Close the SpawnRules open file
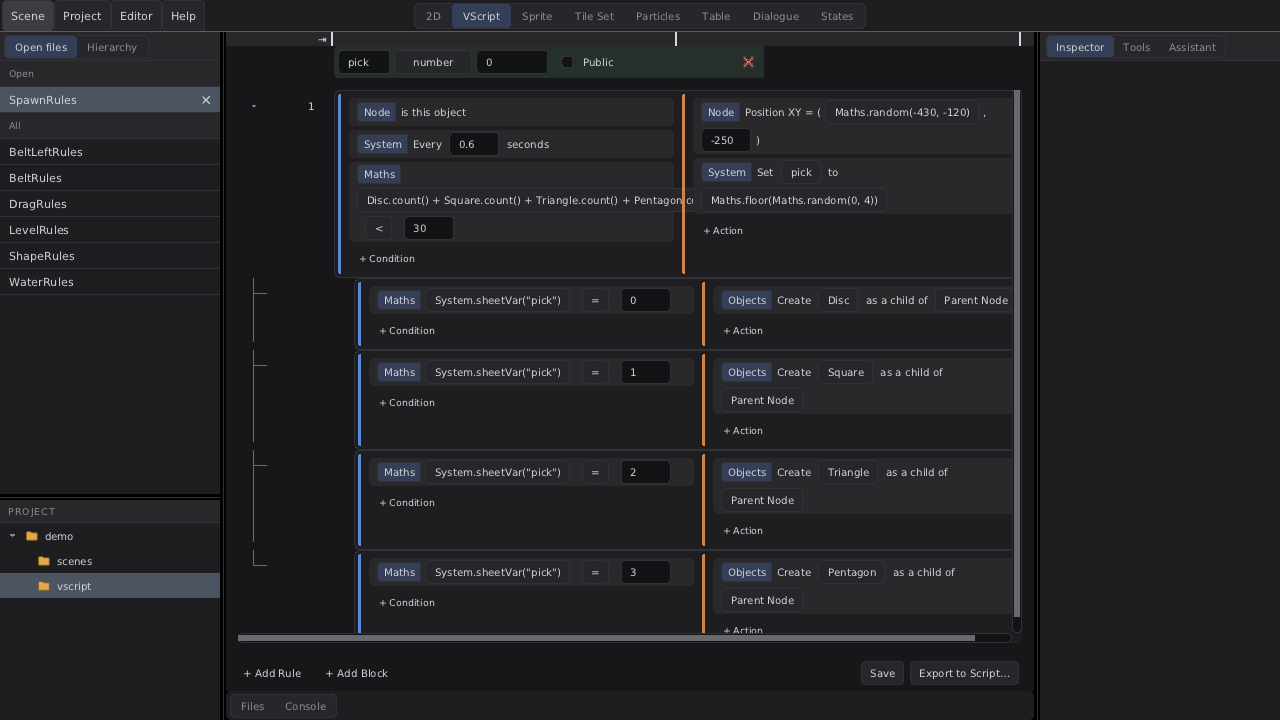 point(206,100)
